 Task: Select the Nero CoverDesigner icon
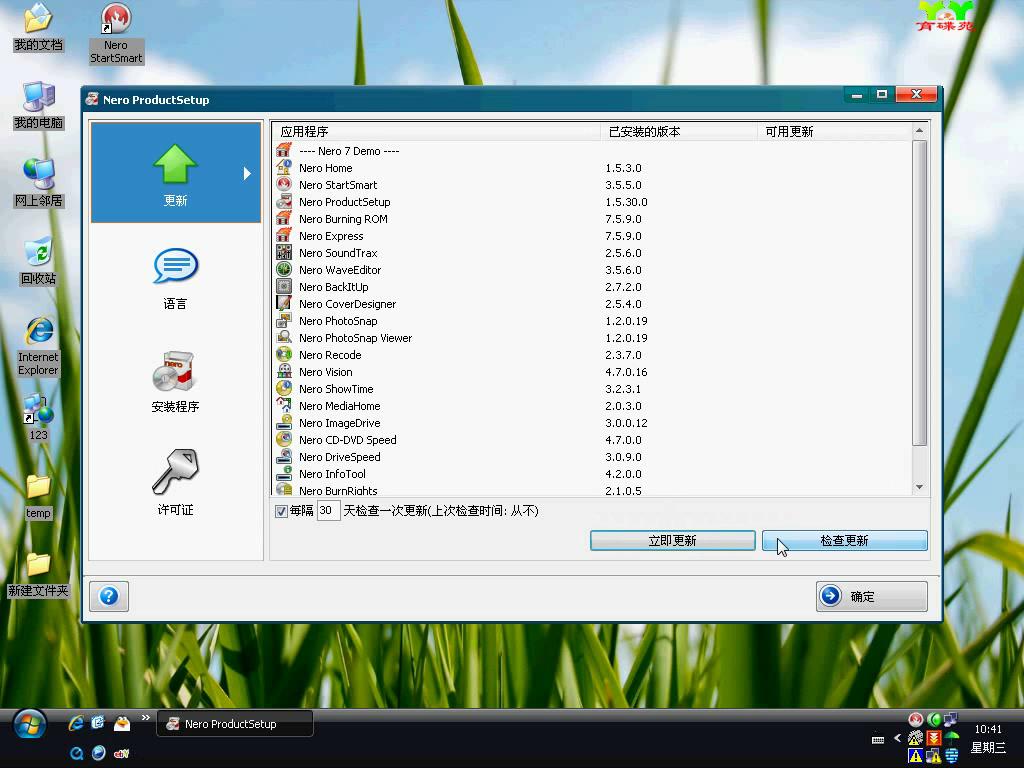coord(283,304)
